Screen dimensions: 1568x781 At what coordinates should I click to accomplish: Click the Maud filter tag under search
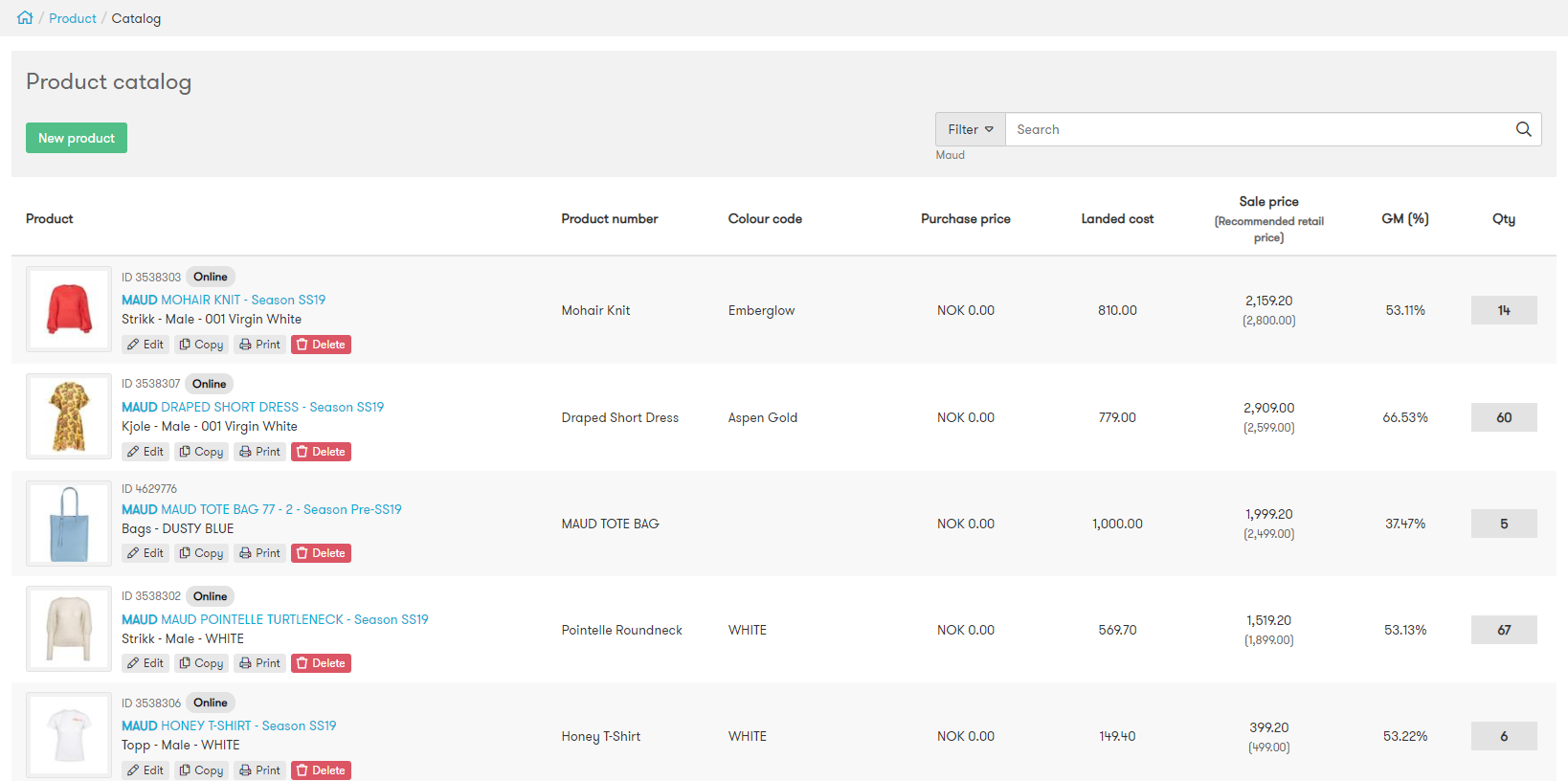coord(951,155)
